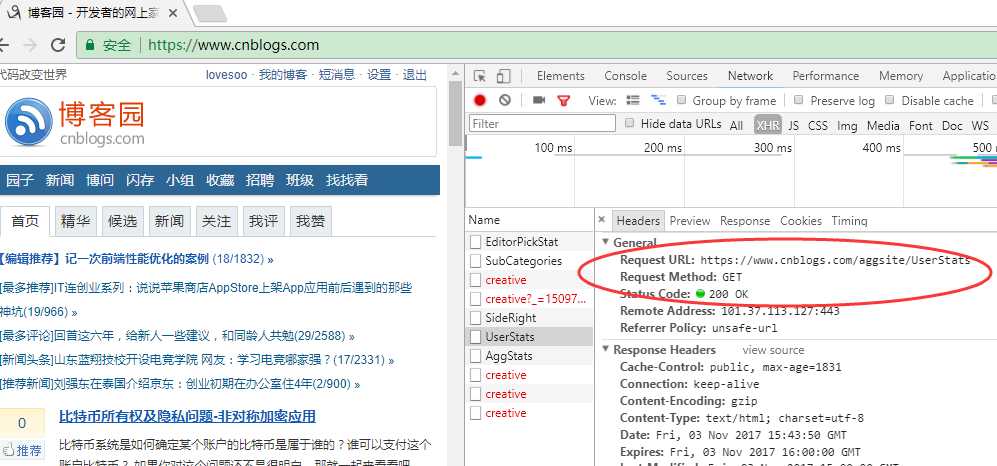Screen dimensions: 997x466
Task: Open the Memory panel tab
Action: (x=900, y=76)
